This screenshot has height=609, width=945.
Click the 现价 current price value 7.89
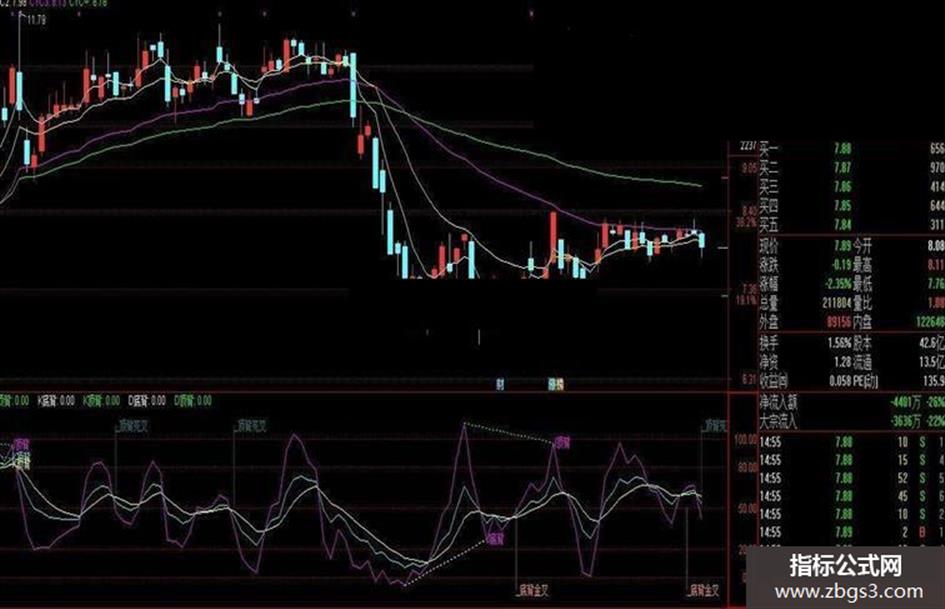(843, 246)
